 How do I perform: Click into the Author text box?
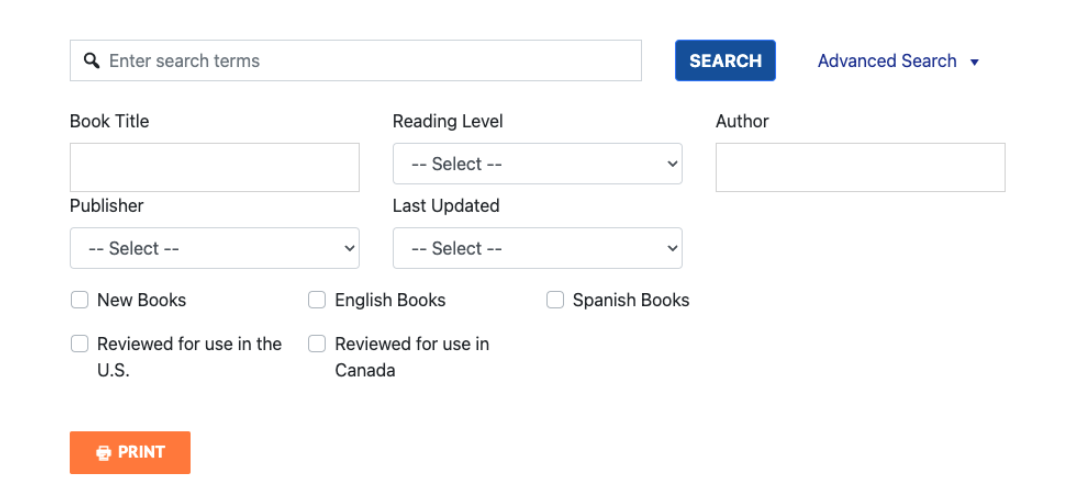click(x=860, y=167)
